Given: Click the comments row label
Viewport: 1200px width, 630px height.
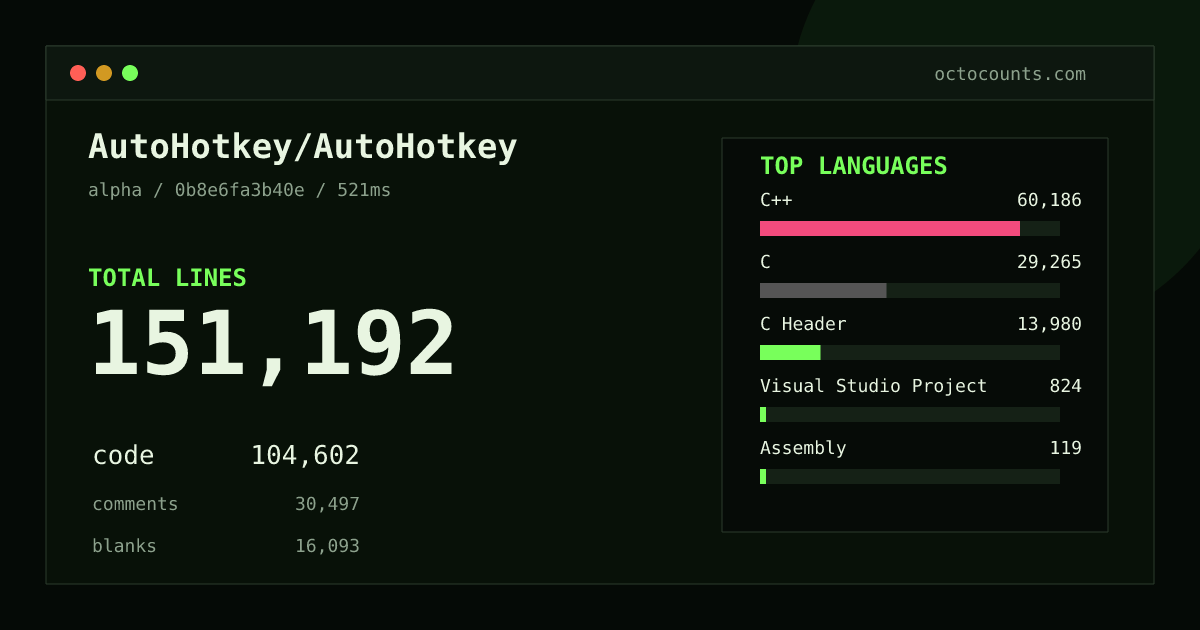Looking at the screenshot, I should 135,504.
